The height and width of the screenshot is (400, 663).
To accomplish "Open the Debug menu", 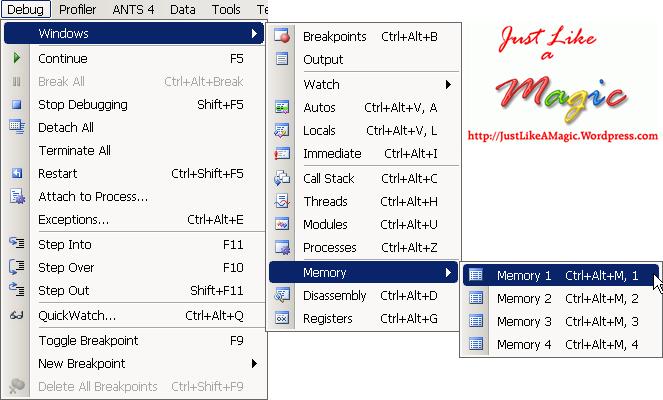I will [25, 9].
